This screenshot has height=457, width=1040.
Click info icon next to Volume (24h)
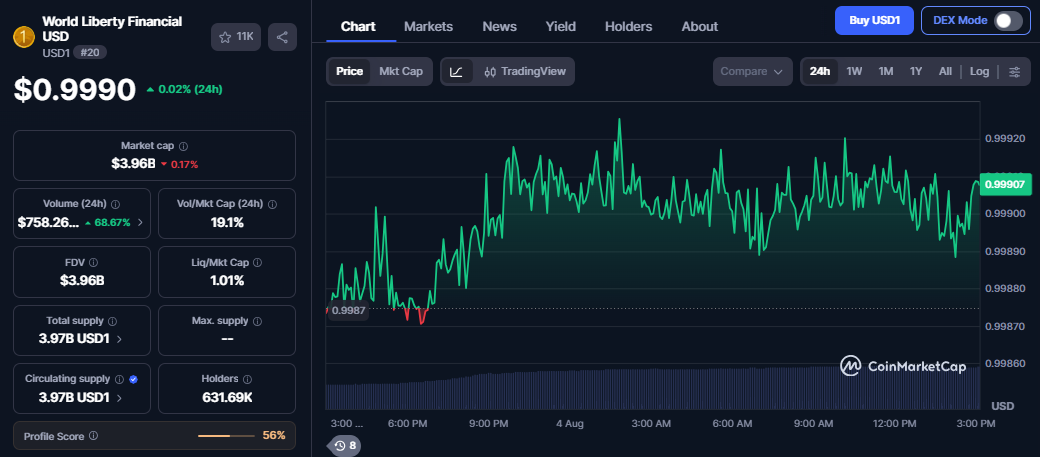click(x=115, y=204)
